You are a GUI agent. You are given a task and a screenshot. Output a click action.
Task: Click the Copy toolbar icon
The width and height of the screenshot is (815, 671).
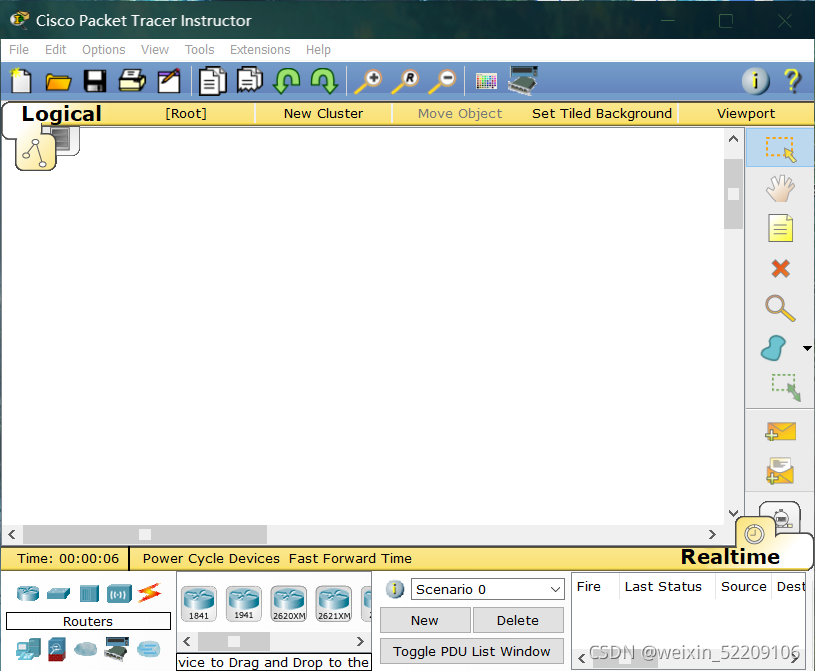coord(213,81)
